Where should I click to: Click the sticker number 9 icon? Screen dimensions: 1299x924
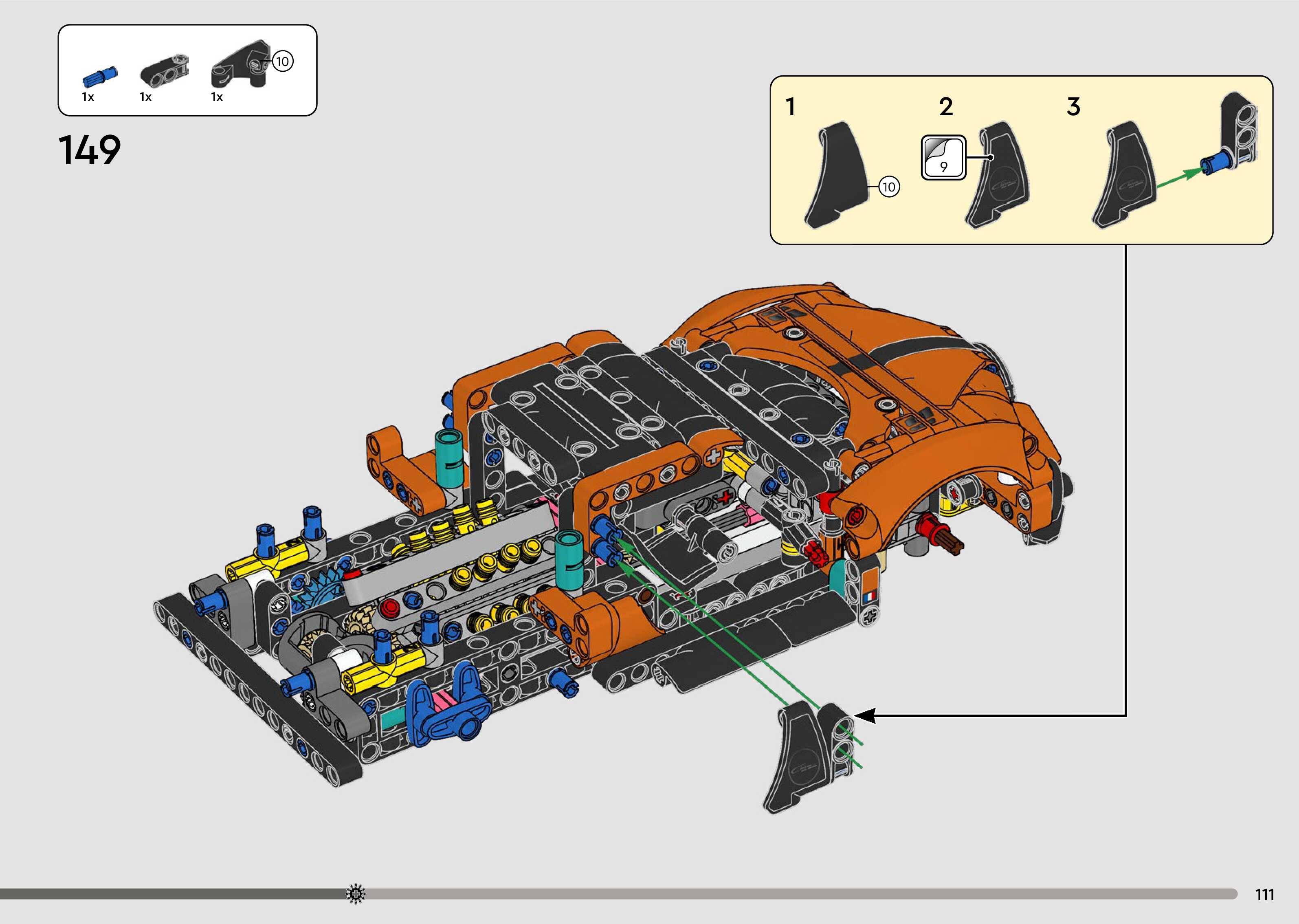click(943, 158)
